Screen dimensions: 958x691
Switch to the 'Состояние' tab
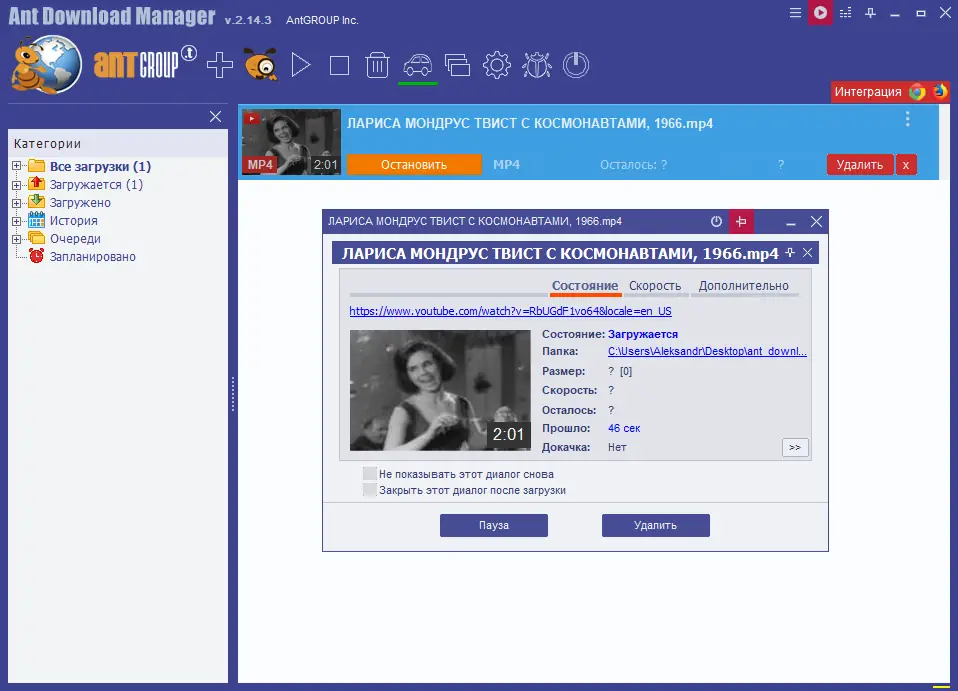[585, 285]
